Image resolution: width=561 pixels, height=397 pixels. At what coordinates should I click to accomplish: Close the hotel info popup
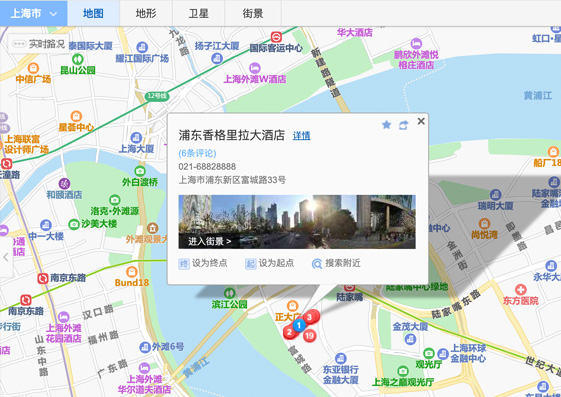[x=421, y=121]
